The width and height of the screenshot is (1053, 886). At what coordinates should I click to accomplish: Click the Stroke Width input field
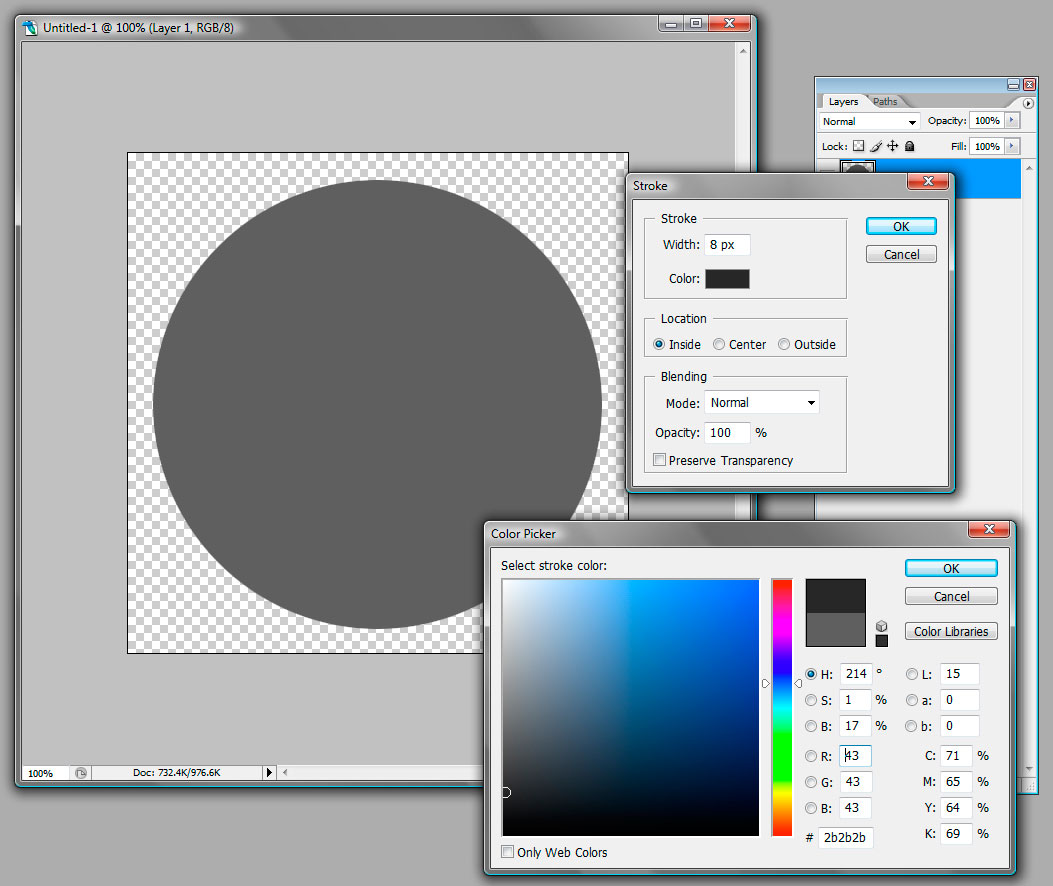tap(727, 245)
